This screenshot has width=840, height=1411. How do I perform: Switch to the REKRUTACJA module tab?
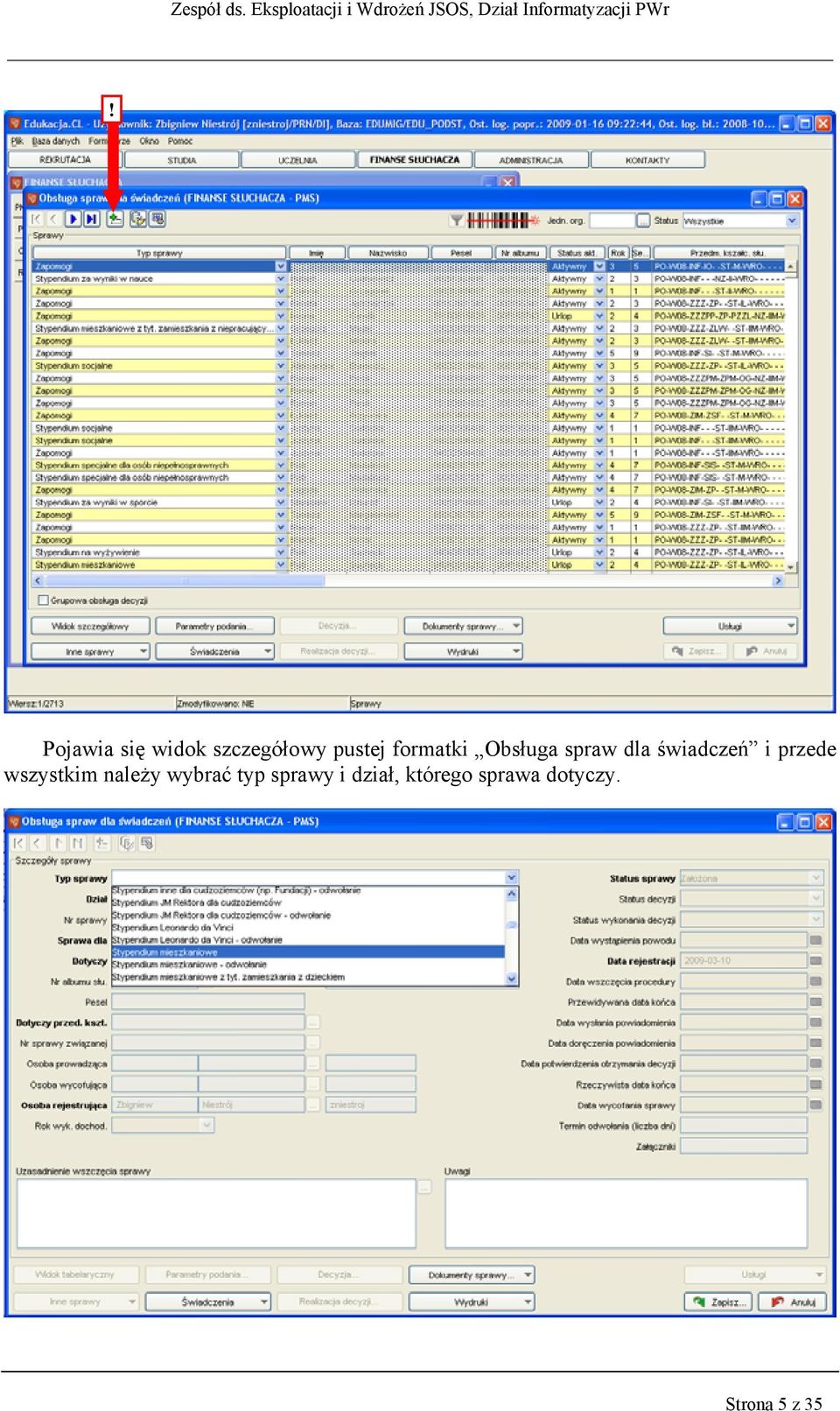point(65,159)
